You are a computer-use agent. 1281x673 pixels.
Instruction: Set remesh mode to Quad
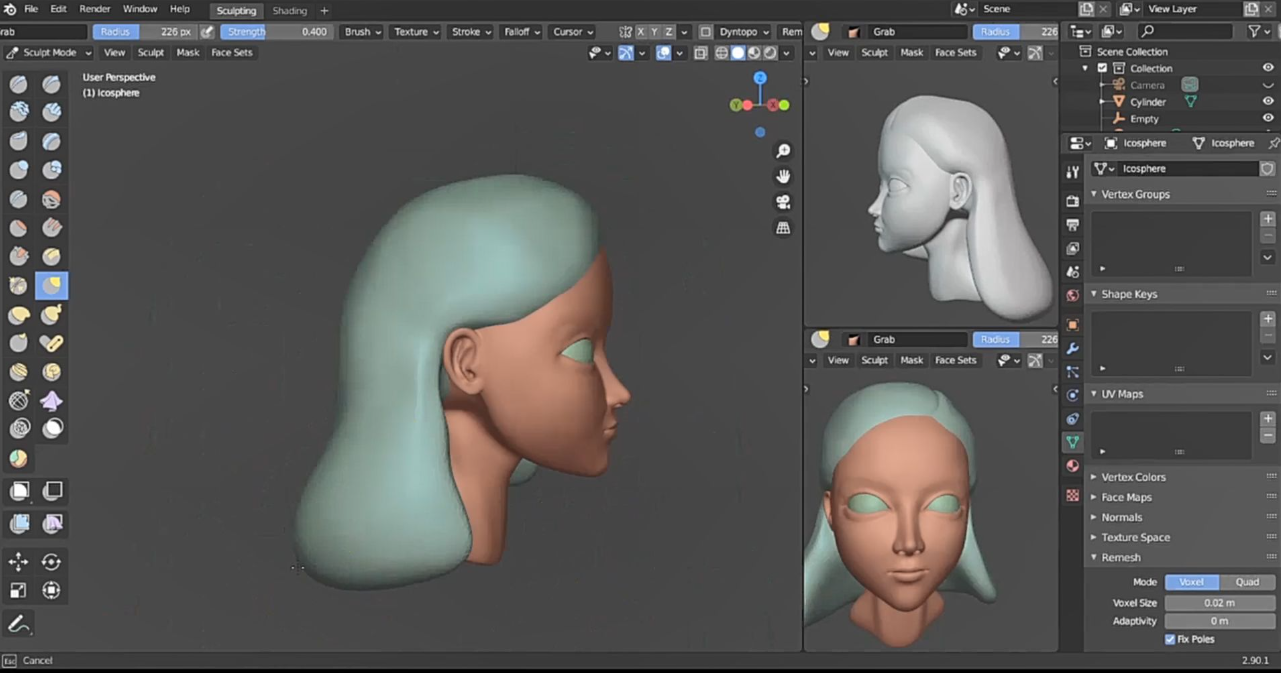1247,582
